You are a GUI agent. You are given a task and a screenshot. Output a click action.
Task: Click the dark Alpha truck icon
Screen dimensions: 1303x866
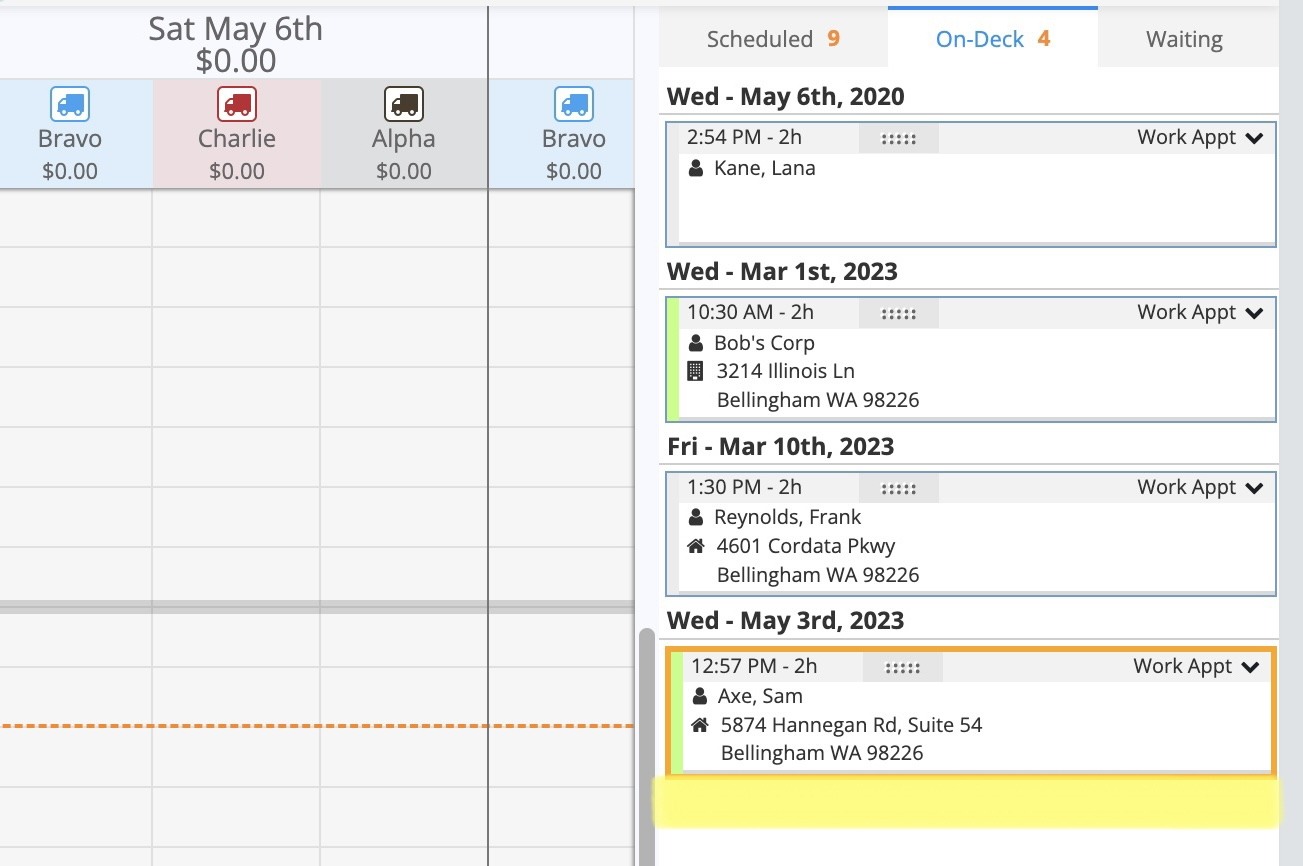point(404,104)
